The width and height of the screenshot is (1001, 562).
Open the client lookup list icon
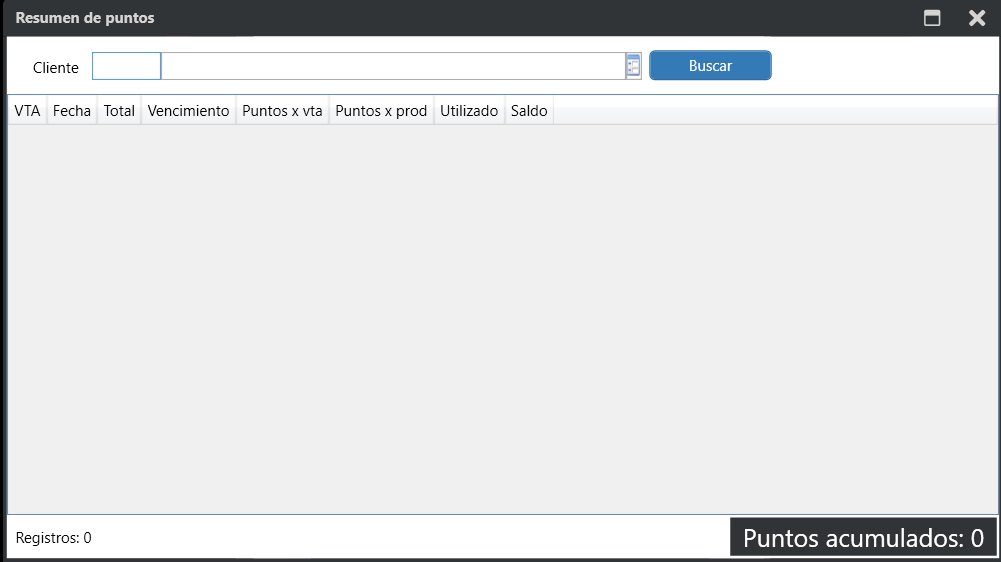[633, 67]
